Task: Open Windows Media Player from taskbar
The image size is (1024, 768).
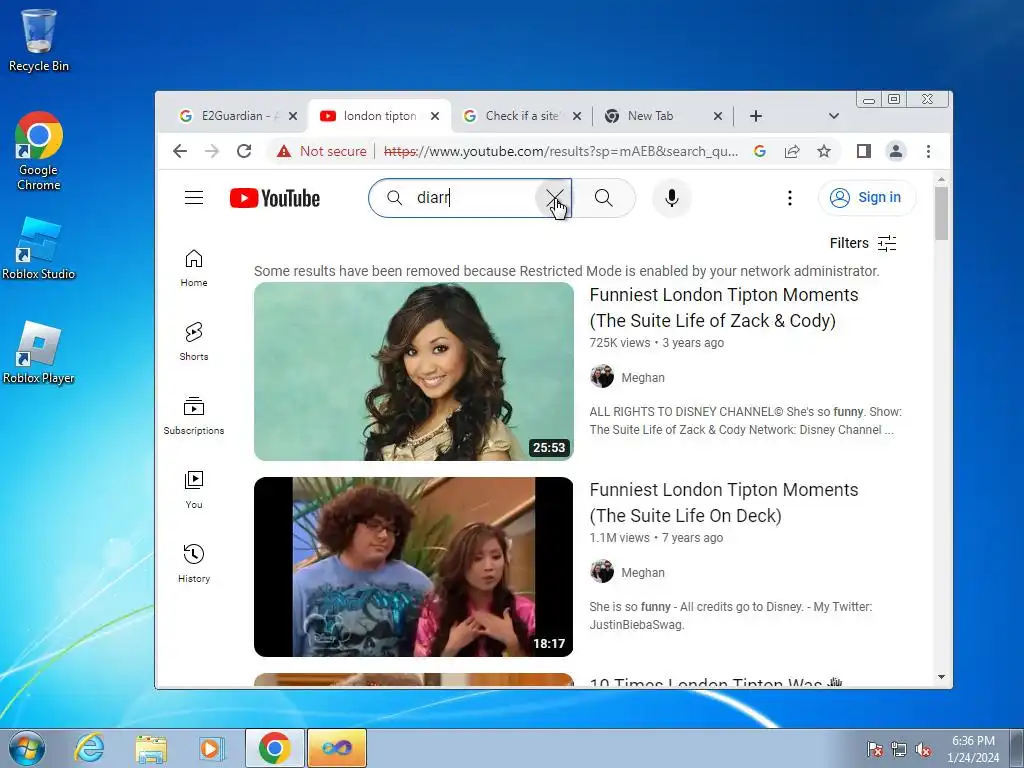Action: click(212, 748)
